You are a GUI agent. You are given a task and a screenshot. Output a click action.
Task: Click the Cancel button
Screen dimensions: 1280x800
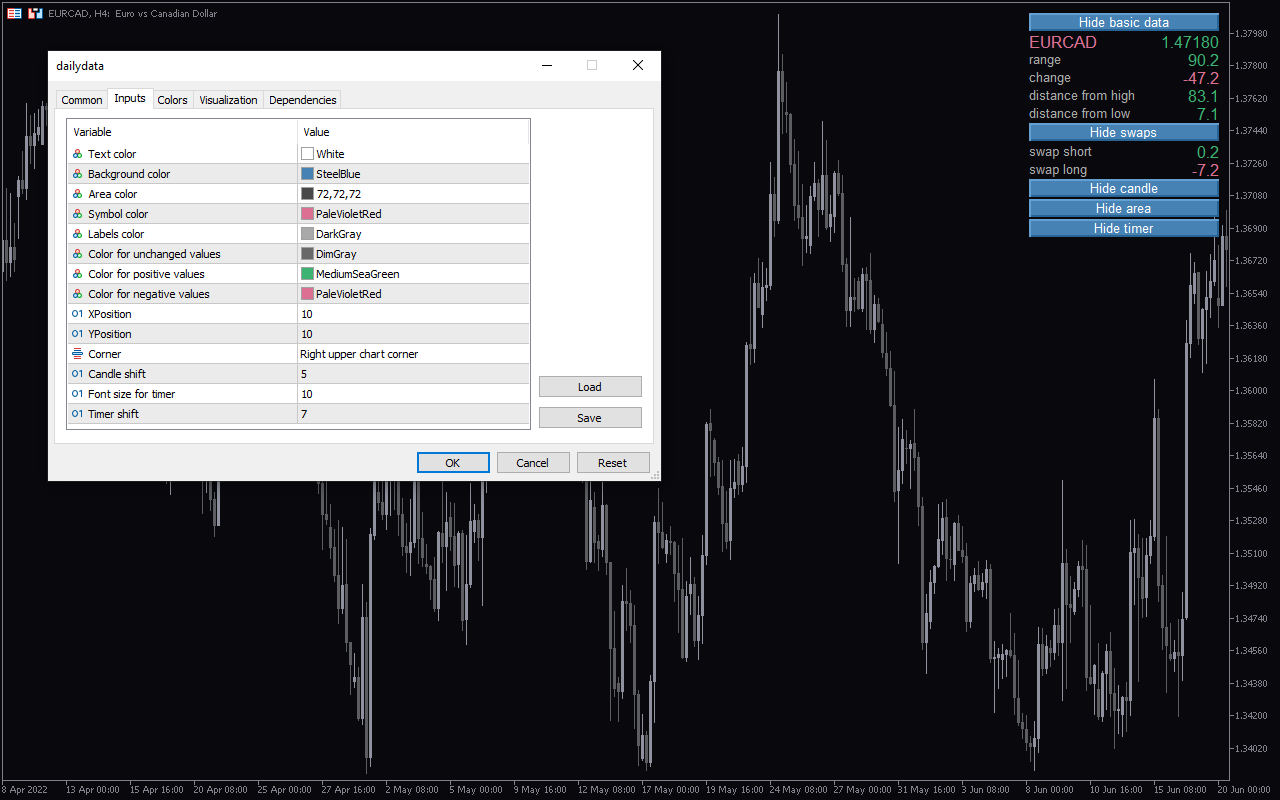tap(532, 463)
